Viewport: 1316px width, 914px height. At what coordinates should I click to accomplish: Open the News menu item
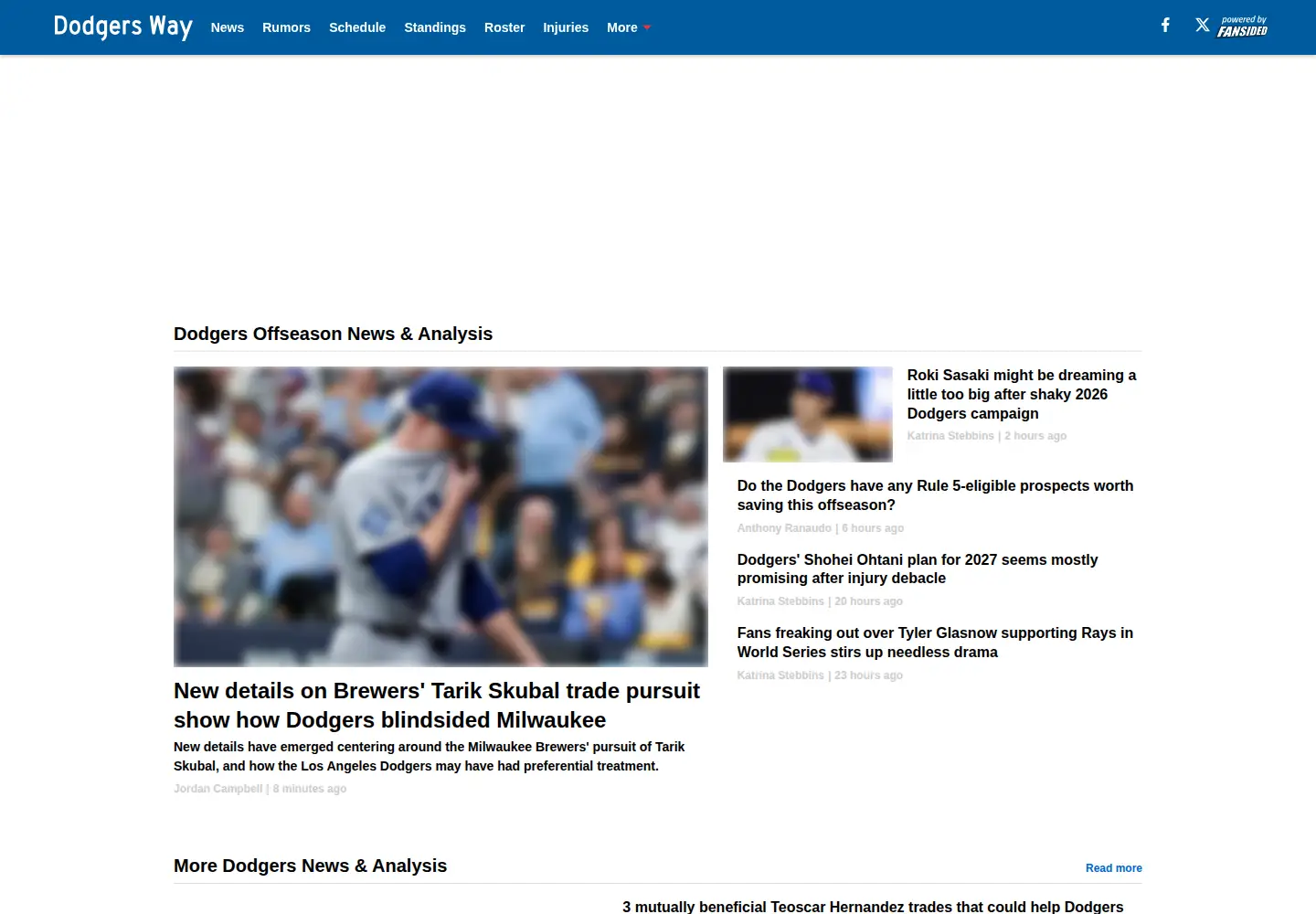tap(228, 27)
